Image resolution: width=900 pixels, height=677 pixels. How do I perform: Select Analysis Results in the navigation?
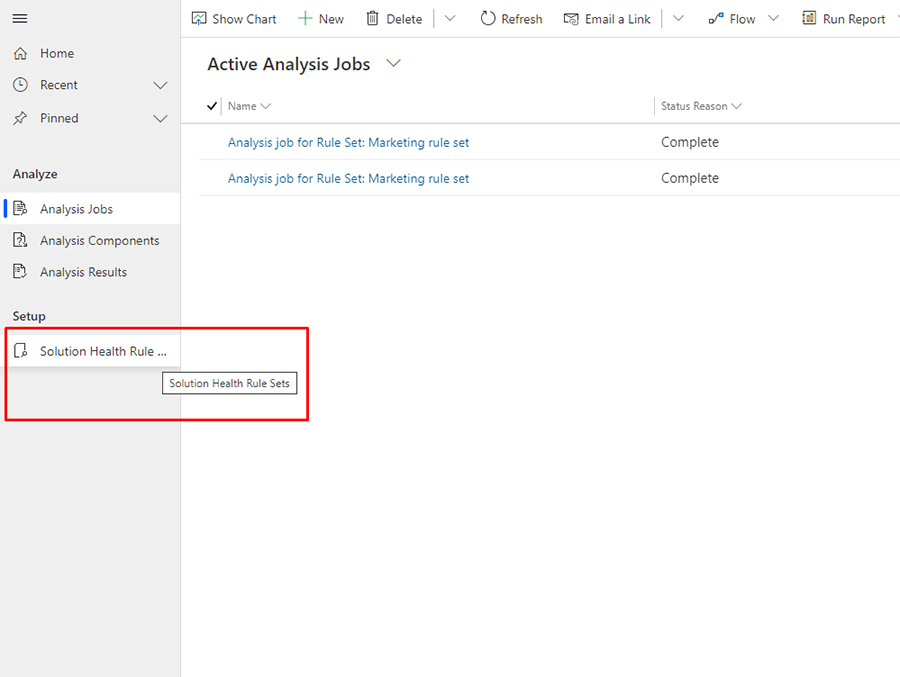pyautogui.click(x=92, y=272)
